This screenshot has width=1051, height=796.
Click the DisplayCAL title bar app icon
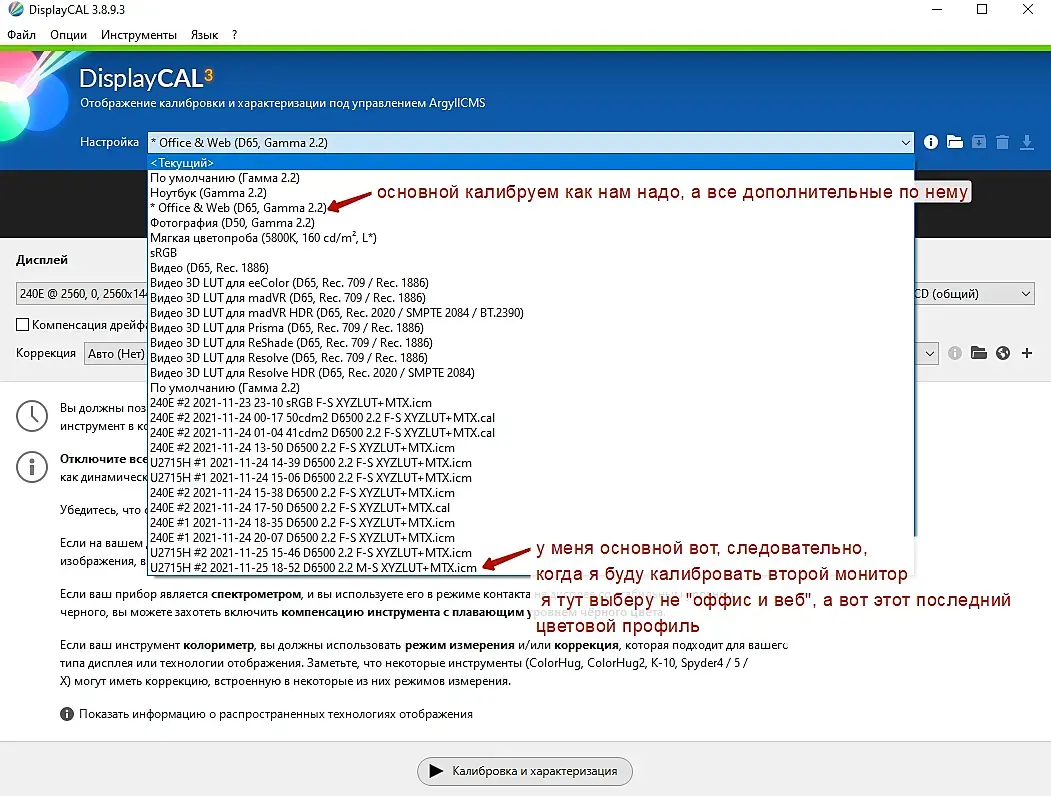[15, 9]
